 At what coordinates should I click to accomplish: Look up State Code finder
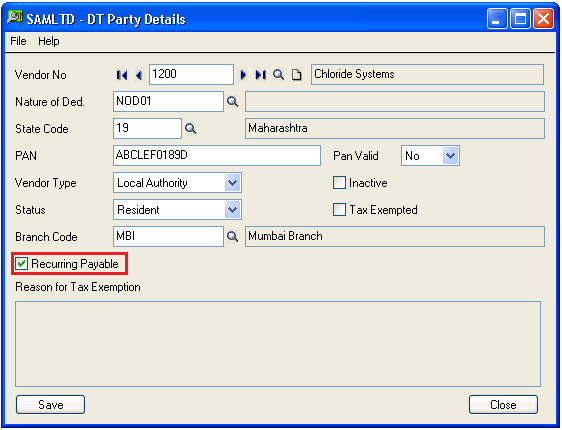coord(190,129)
